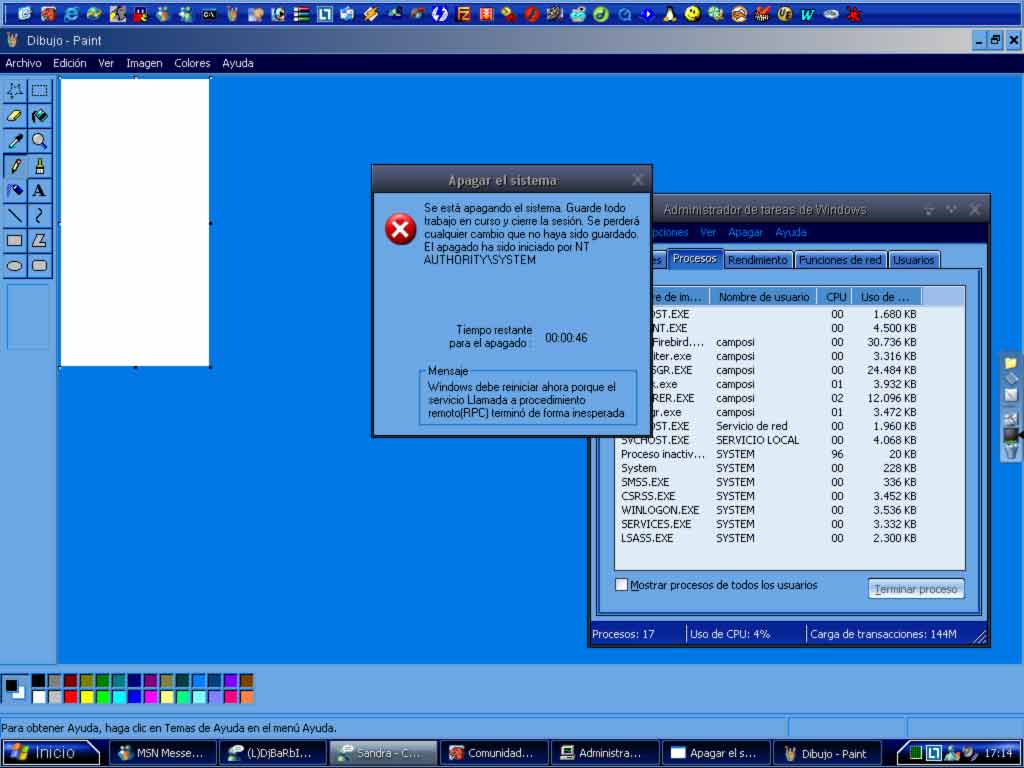
Task: Open the Funciones de red tab
Action: pos(840,260)
